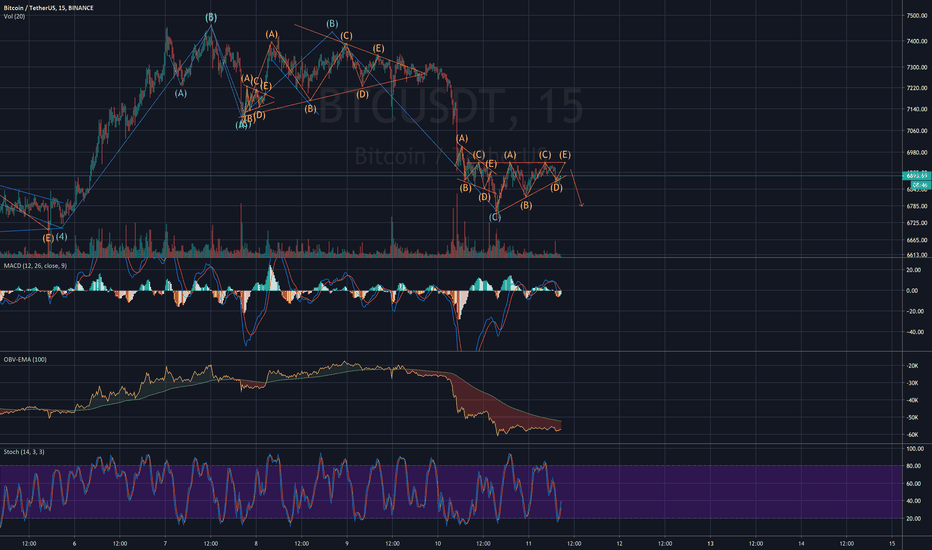932x550 pixels.
Task: Click the 40.00 value on Stoch scale
Action: tap(914, 501)
